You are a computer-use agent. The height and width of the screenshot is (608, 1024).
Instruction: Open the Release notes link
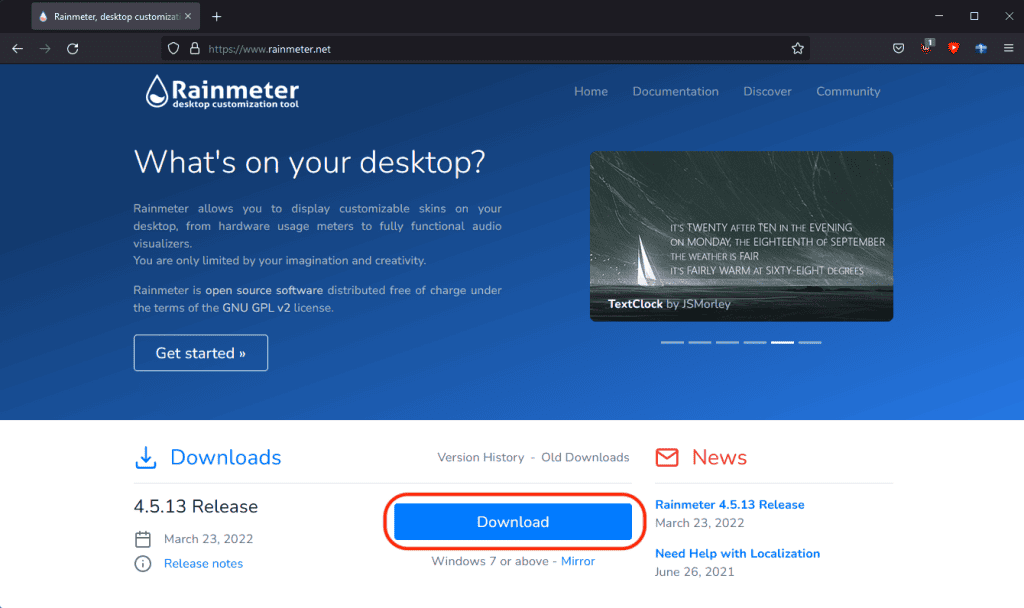pyautogui.click(x=203, y=563)
